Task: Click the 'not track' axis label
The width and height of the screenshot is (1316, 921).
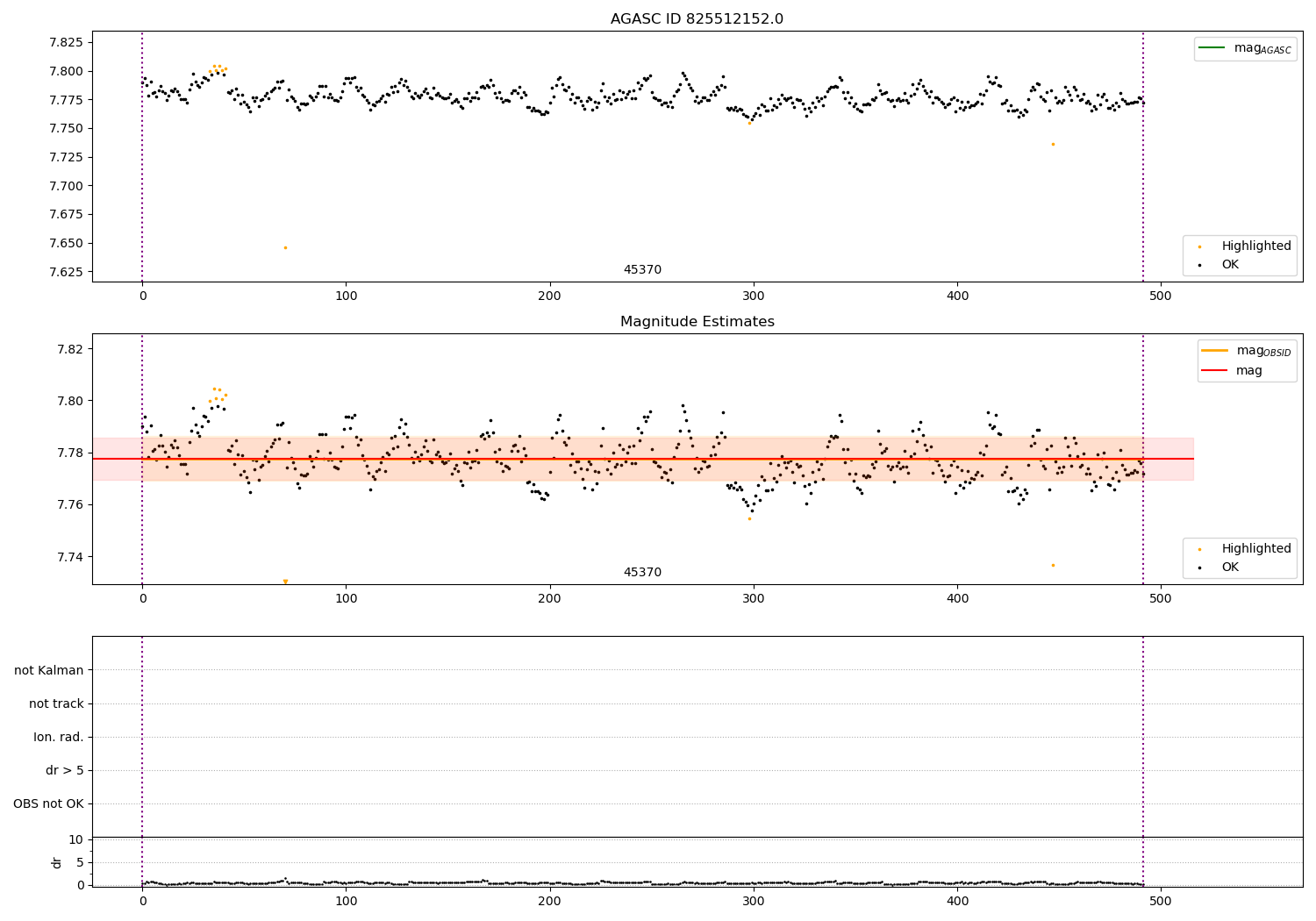Action: [x=56, y=704]
